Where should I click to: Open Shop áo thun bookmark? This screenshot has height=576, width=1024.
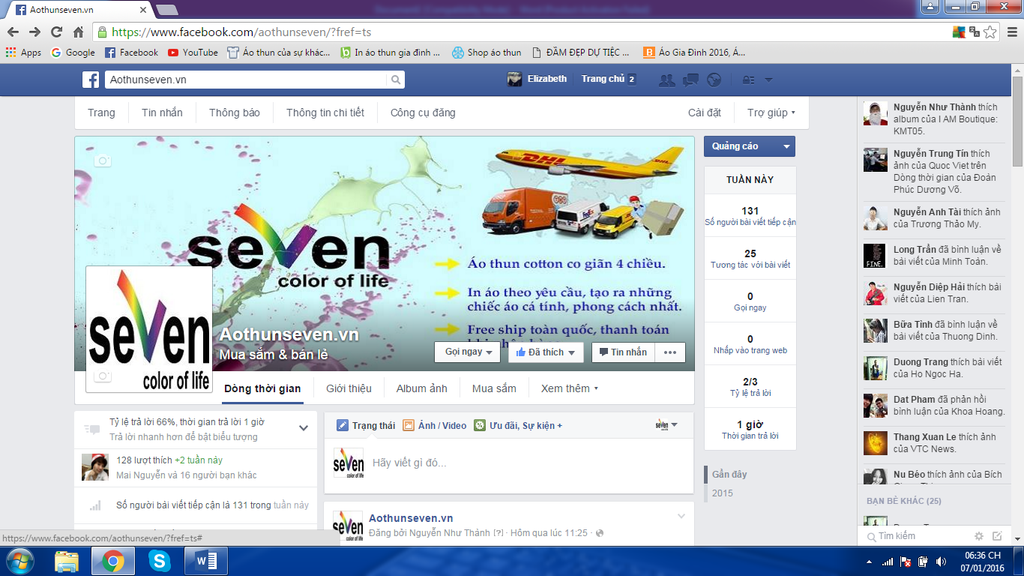487,52
